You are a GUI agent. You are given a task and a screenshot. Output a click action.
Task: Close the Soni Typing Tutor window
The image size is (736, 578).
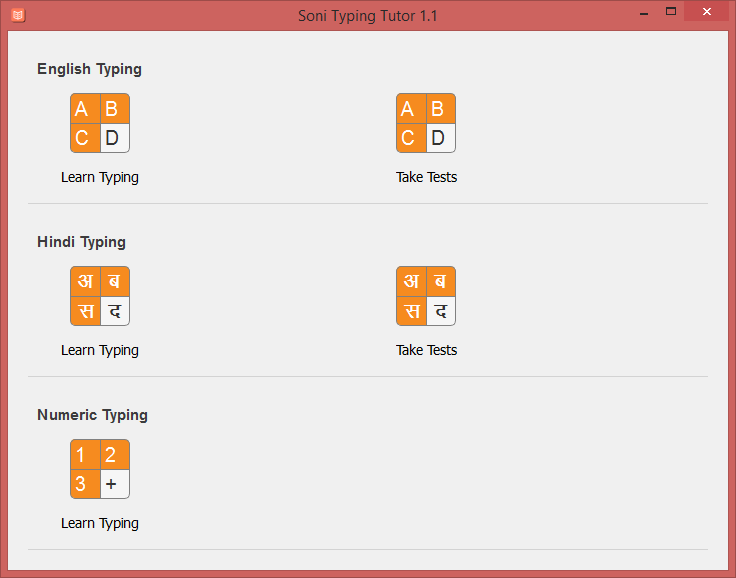pos(706,12)
